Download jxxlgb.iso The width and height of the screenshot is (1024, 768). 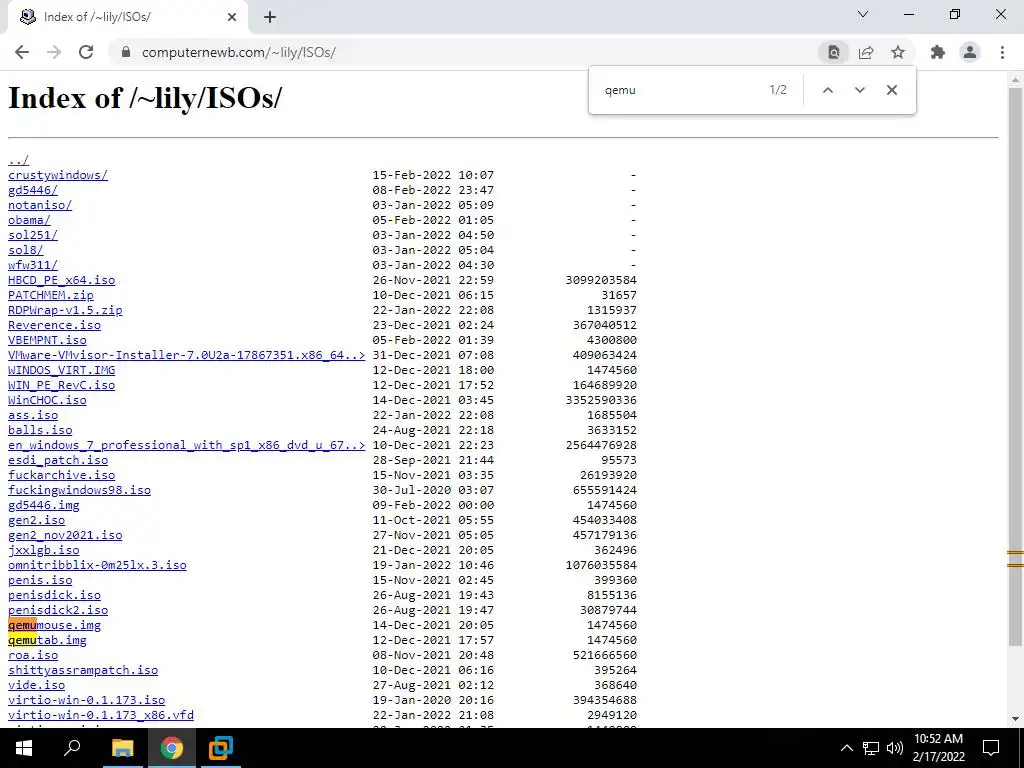pos(44,551)
